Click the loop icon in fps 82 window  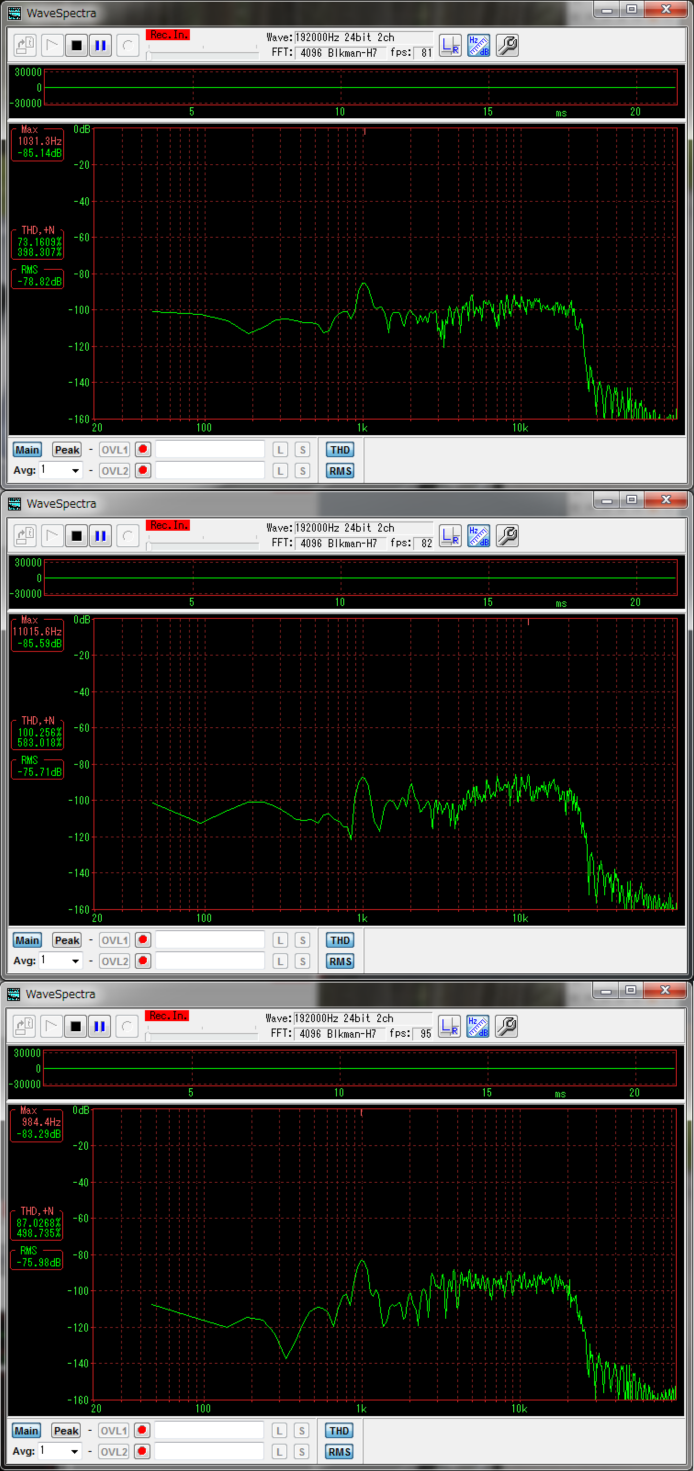click(x=128, y=536)
